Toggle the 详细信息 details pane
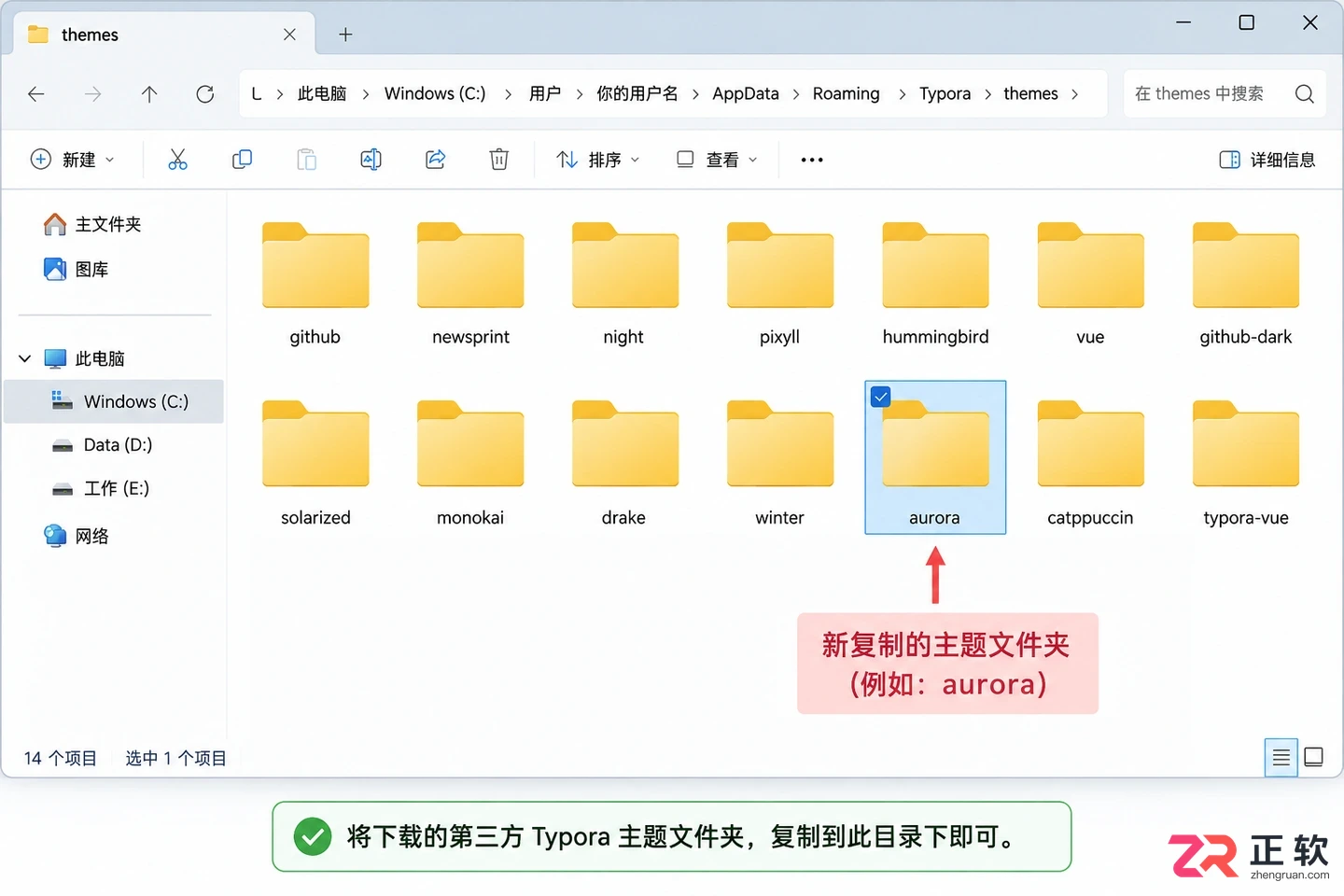The width and height of the screenshot is (1344, 896). [x=1267, y=160]
